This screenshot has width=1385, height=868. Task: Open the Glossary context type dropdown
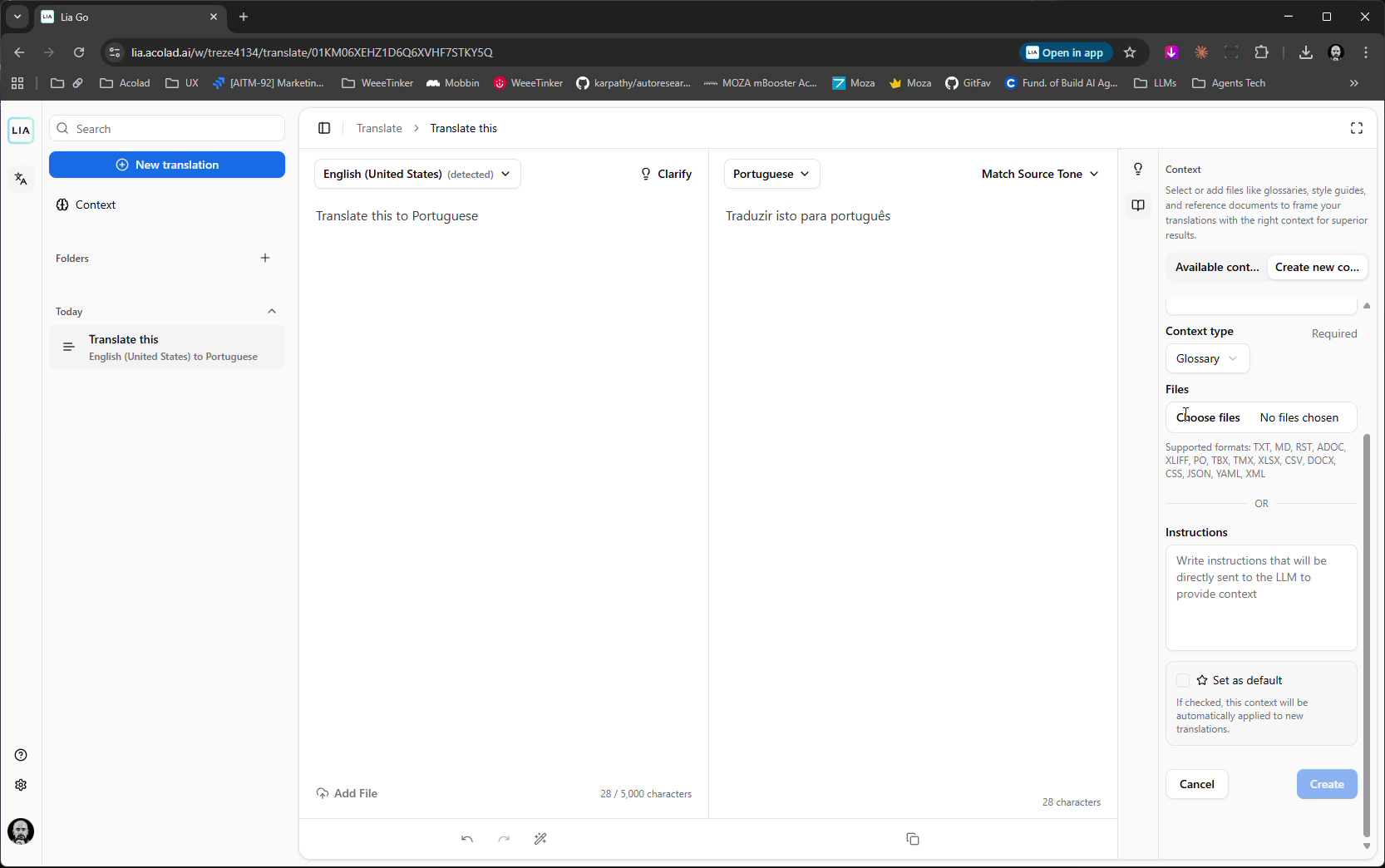(x=1206, y=358)
